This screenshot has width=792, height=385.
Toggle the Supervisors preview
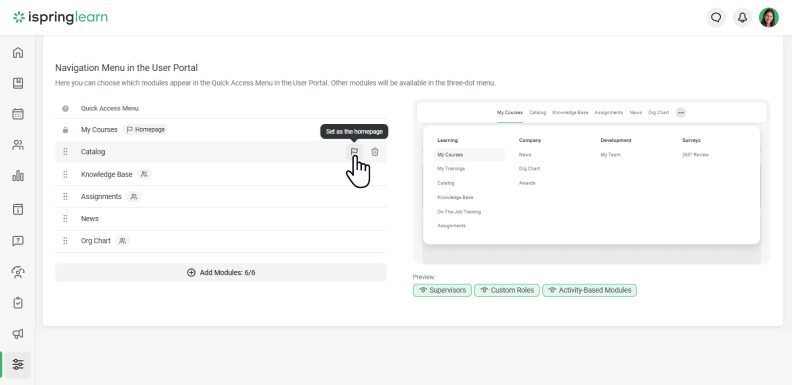click(x=442, y=290)
